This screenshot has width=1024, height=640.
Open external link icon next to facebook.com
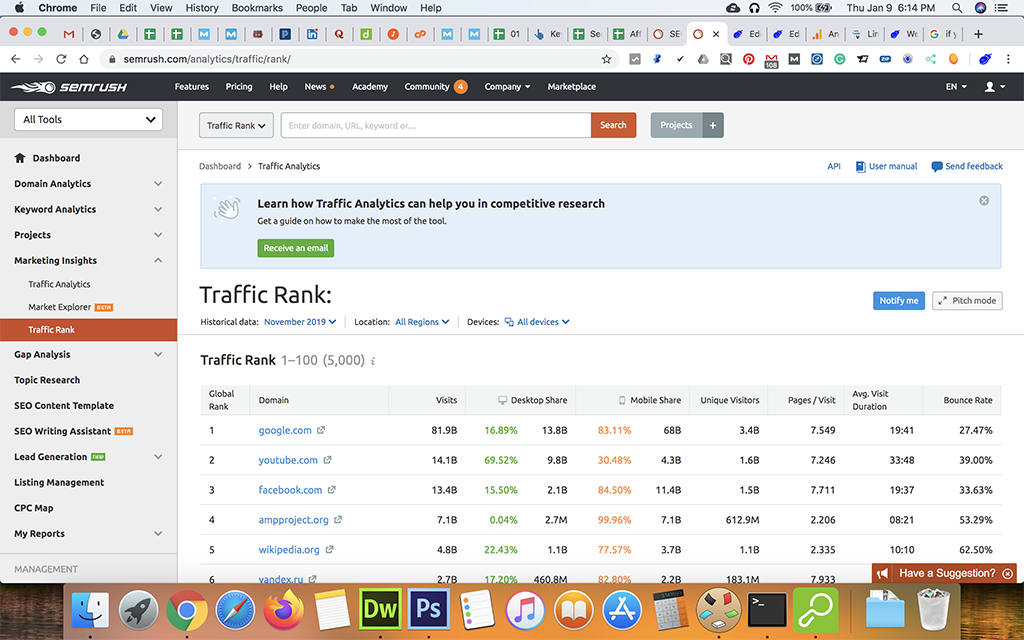pos(332,490)
